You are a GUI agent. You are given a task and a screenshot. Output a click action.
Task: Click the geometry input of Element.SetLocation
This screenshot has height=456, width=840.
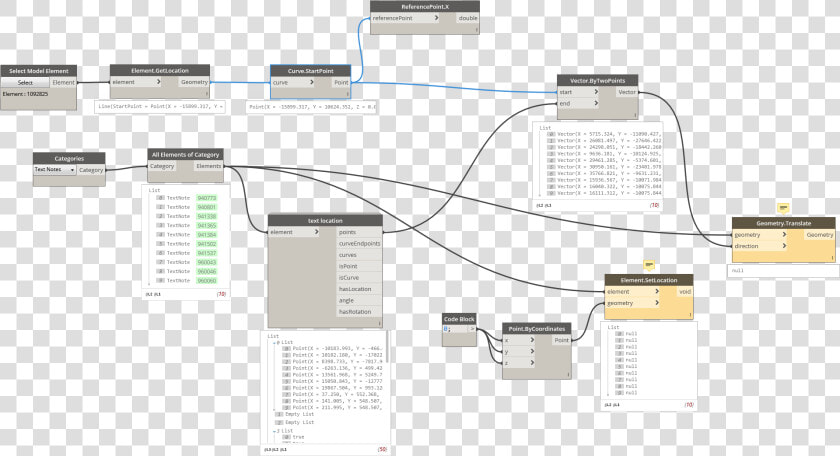pos(633,303)
